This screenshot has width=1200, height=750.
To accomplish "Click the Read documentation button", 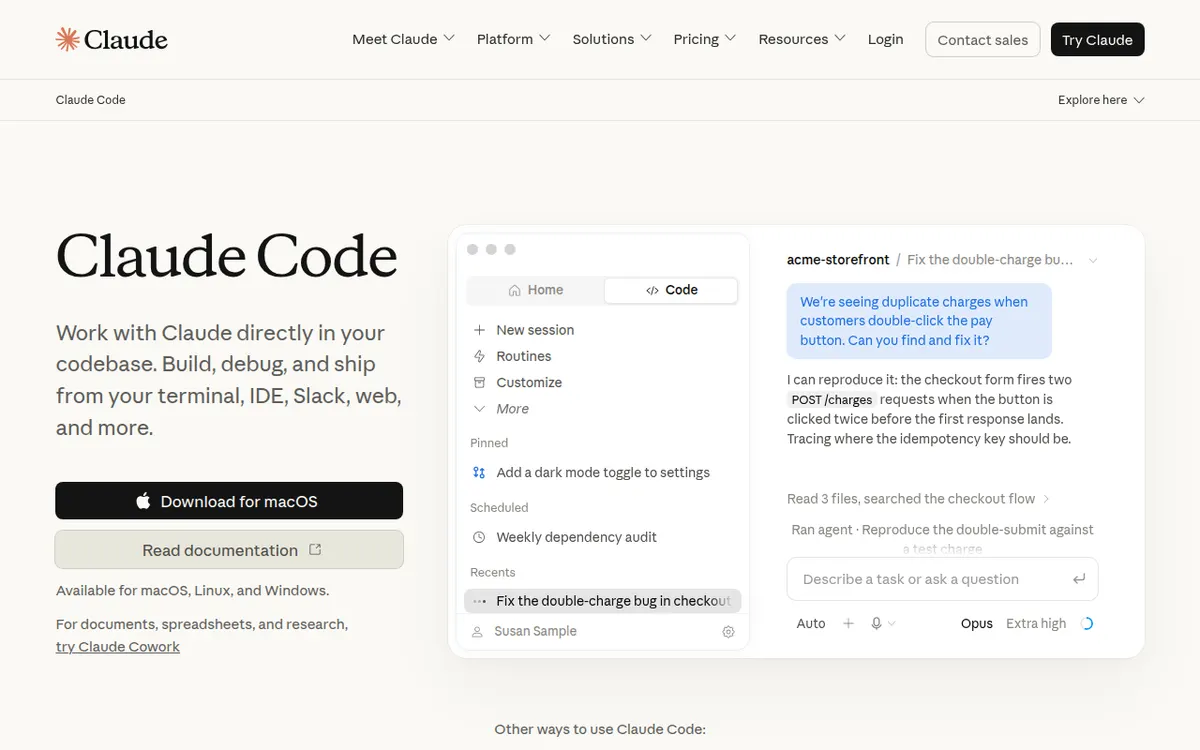I will point(229,549).
